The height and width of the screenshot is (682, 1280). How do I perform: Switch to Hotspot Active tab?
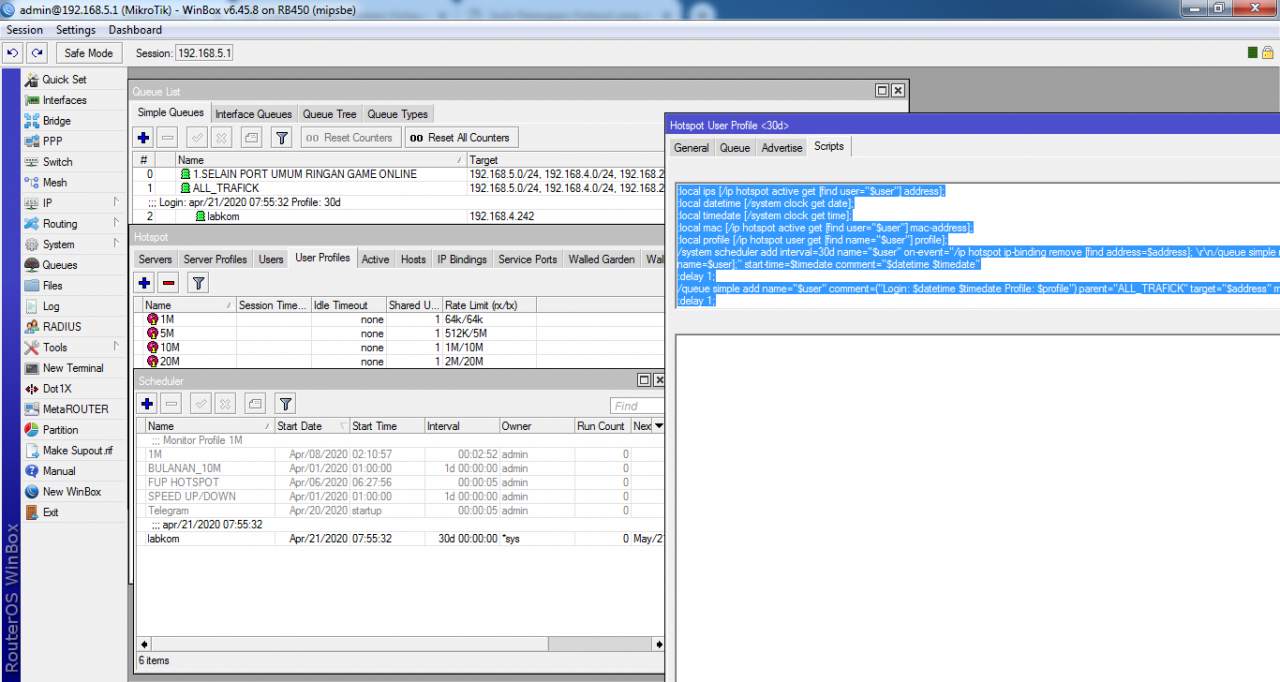(x=375, y=259)
